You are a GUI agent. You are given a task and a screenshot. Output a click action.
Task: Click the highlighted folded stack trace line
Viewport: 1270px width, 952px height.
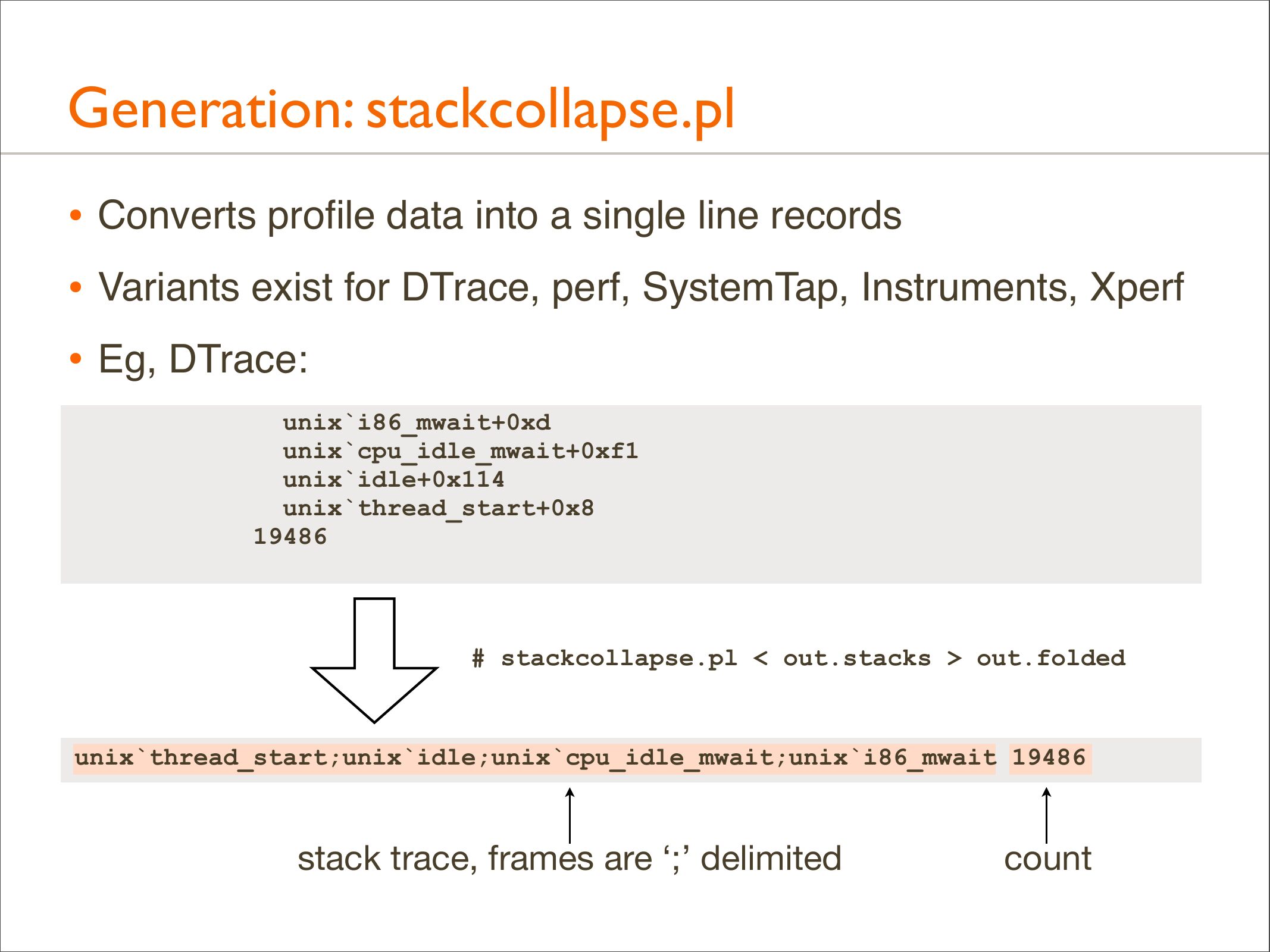tap(534, 758)
